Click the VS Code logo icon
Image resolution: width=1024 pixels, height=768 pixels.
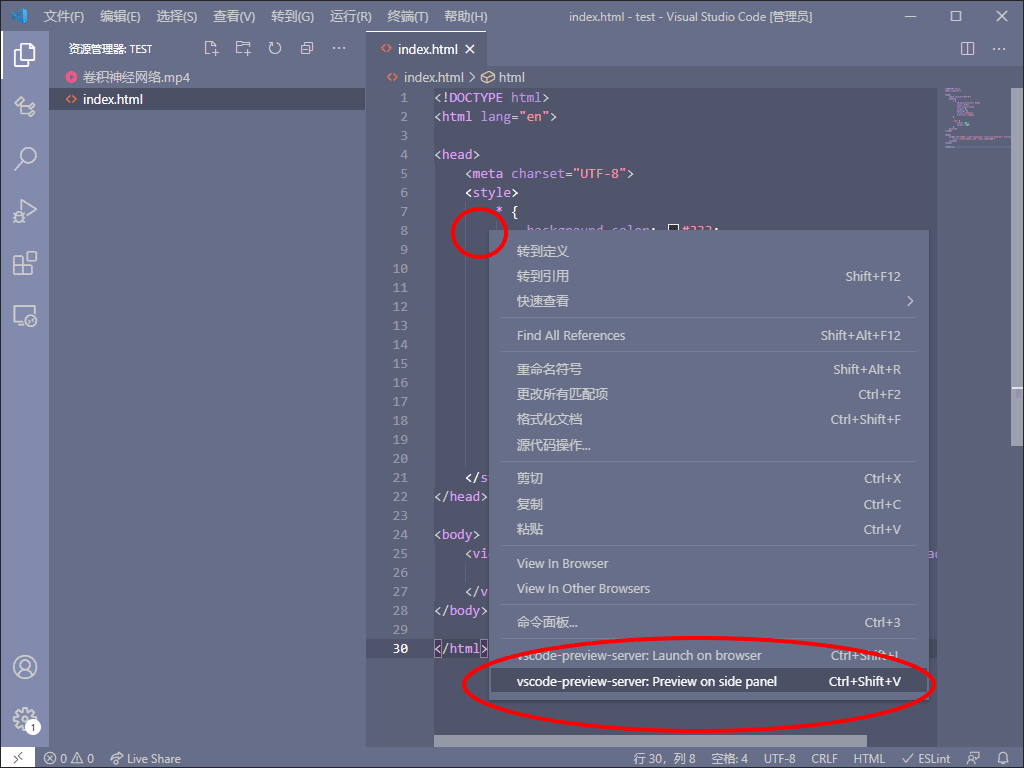tap(19, 16)
